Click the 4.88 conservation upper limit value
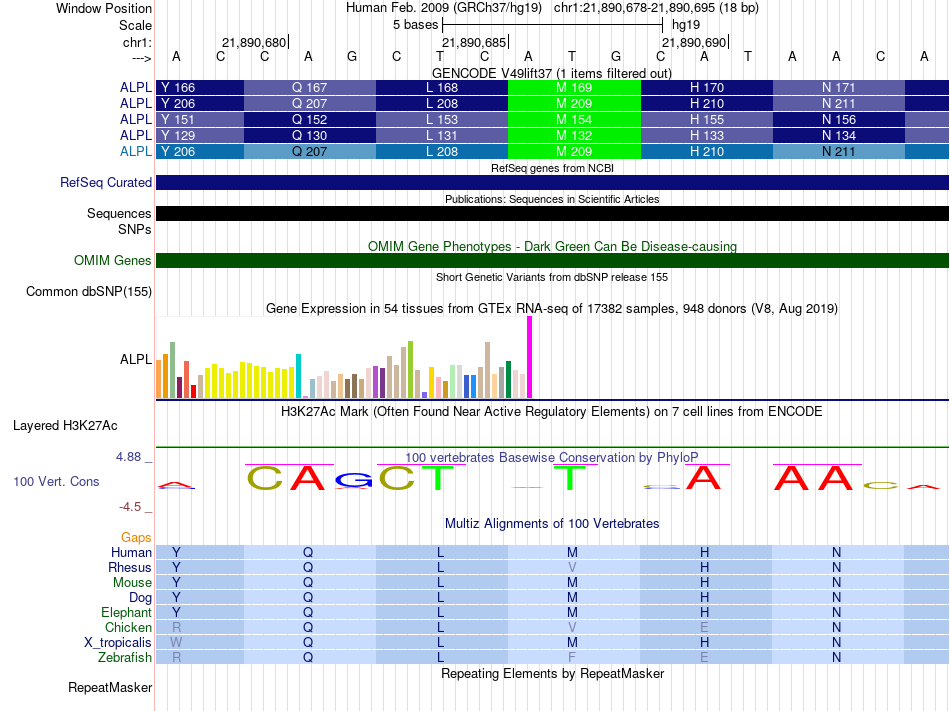Viewport: 950px width, 711px height. (x=128, y=457)
